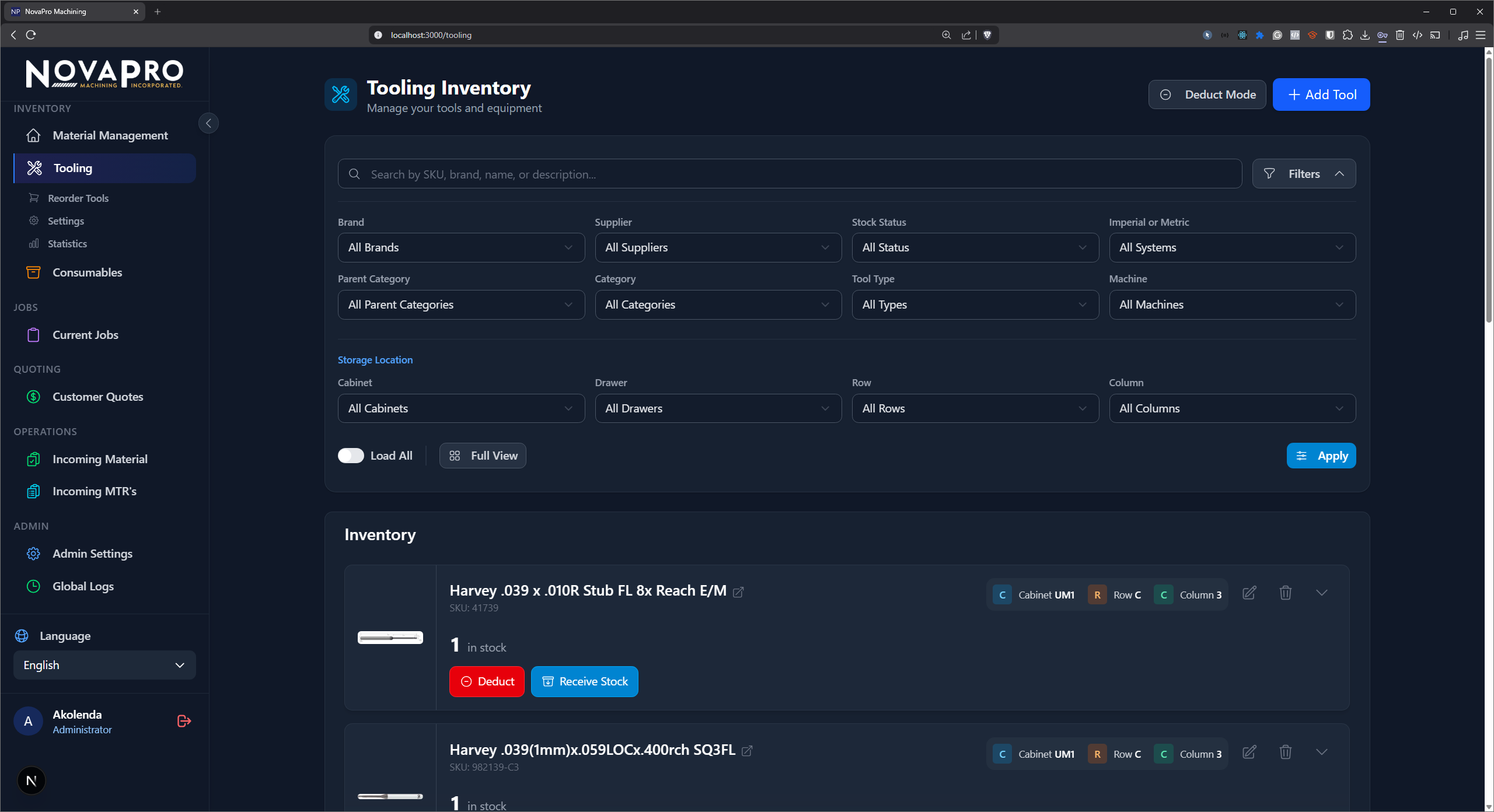The height and width of the screenshot is (812, 1494).
Task: Edit the Harvey Stub FL tool with pencil icon
Action: click(x=1249, y=593)
